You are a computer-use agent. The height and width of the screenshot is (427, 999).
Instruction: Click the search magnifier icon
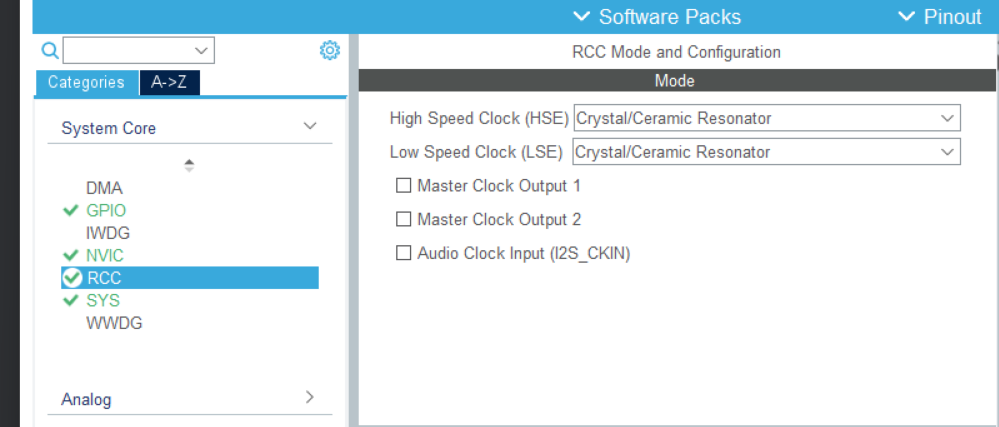click(49, 50)
